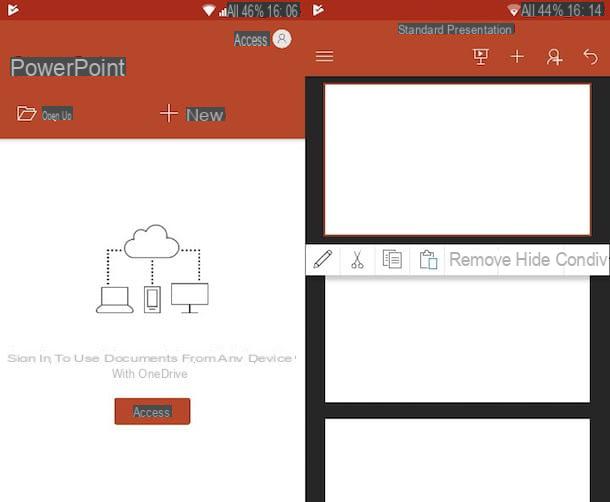
Task: Tap the Wi-Fi icon in left status bar
Action: tap(209, 11)
